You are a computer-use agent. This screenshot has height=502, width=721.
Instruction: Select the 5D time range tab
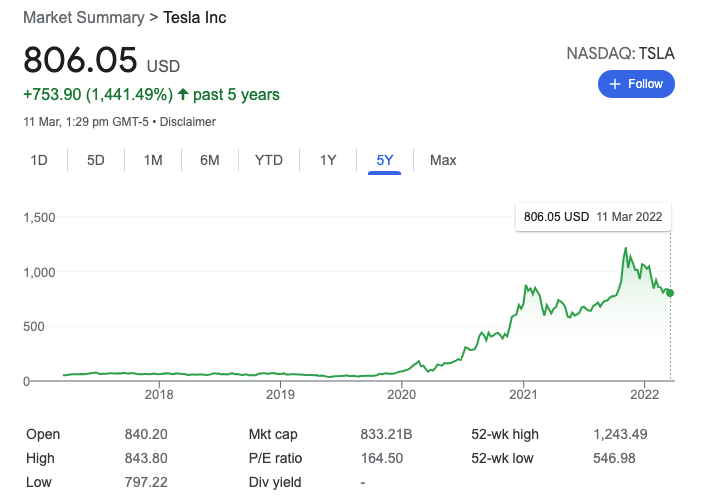96,160
